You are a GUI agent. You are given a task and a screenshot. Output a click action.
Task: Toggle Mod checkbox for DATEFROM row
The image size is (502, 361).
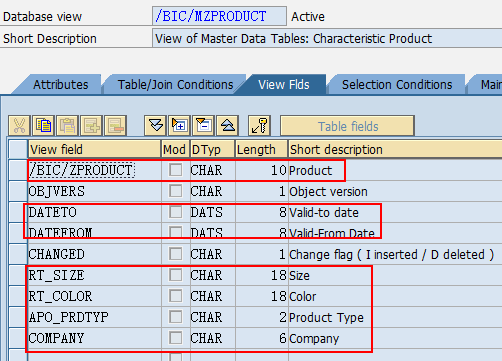[x=175, y=232]
